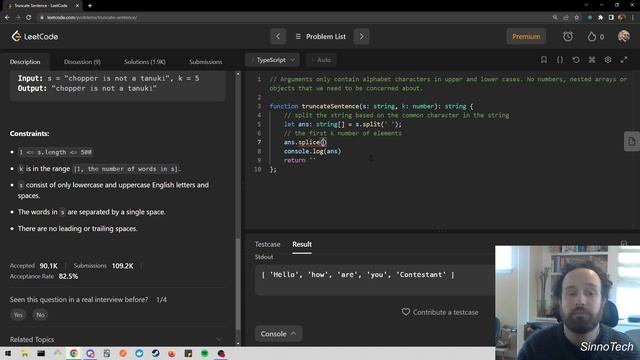This screenshot has height=360, width=640.
Task: Click the heart icon beside Contribute a testcase
Action: pos(406,312)
